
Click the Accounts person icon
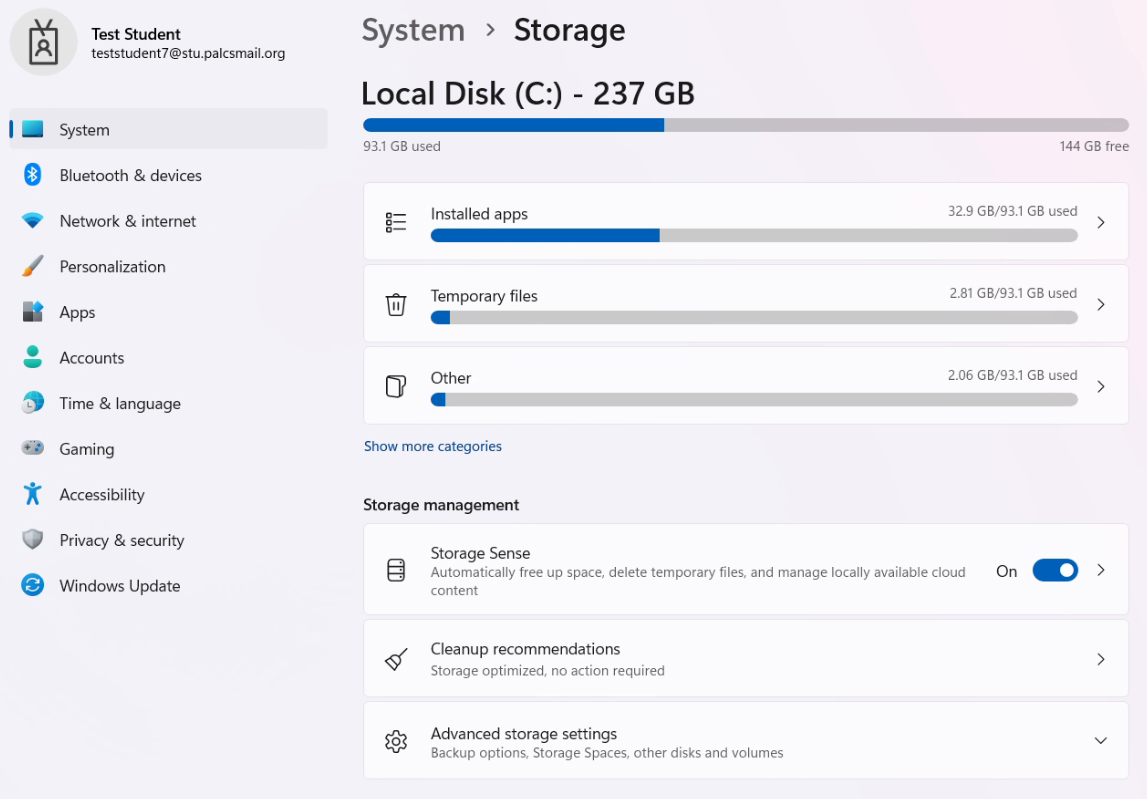32,357
